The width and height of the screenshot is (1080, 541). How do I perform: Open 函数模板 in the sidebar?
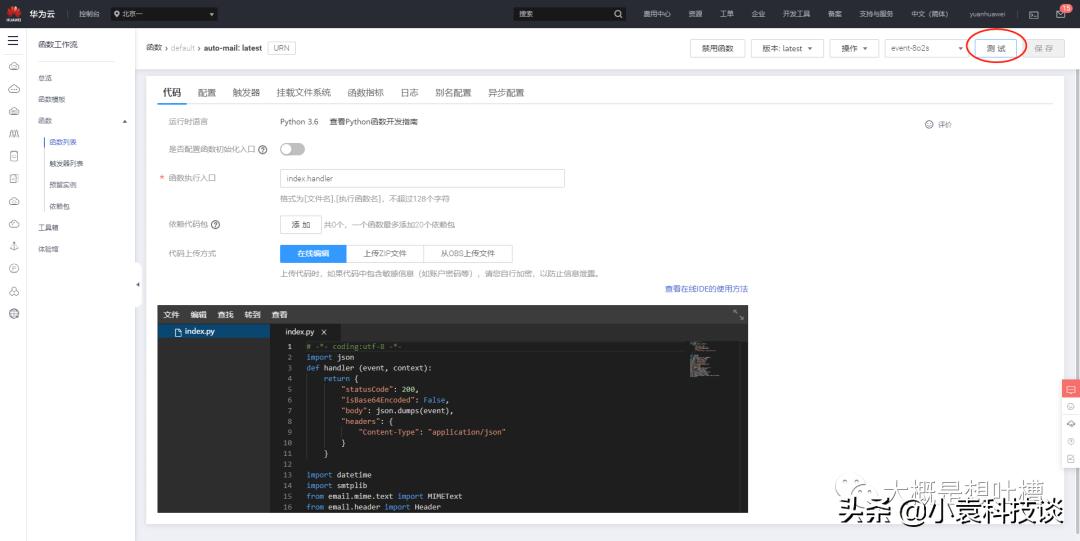(52, 99)
